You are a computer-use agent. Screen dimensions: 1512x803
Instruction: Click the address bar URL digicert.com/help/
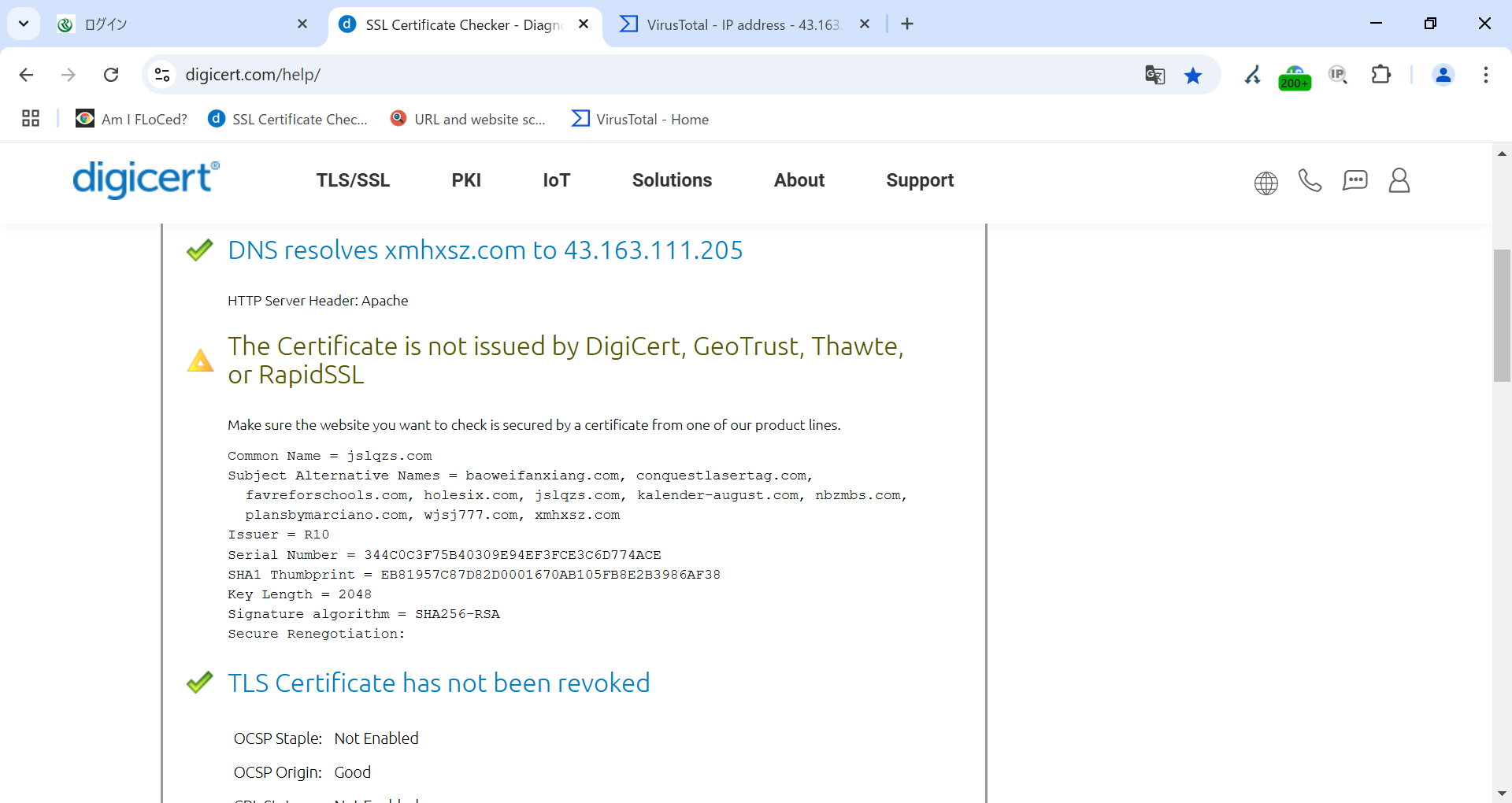point(253,75)
